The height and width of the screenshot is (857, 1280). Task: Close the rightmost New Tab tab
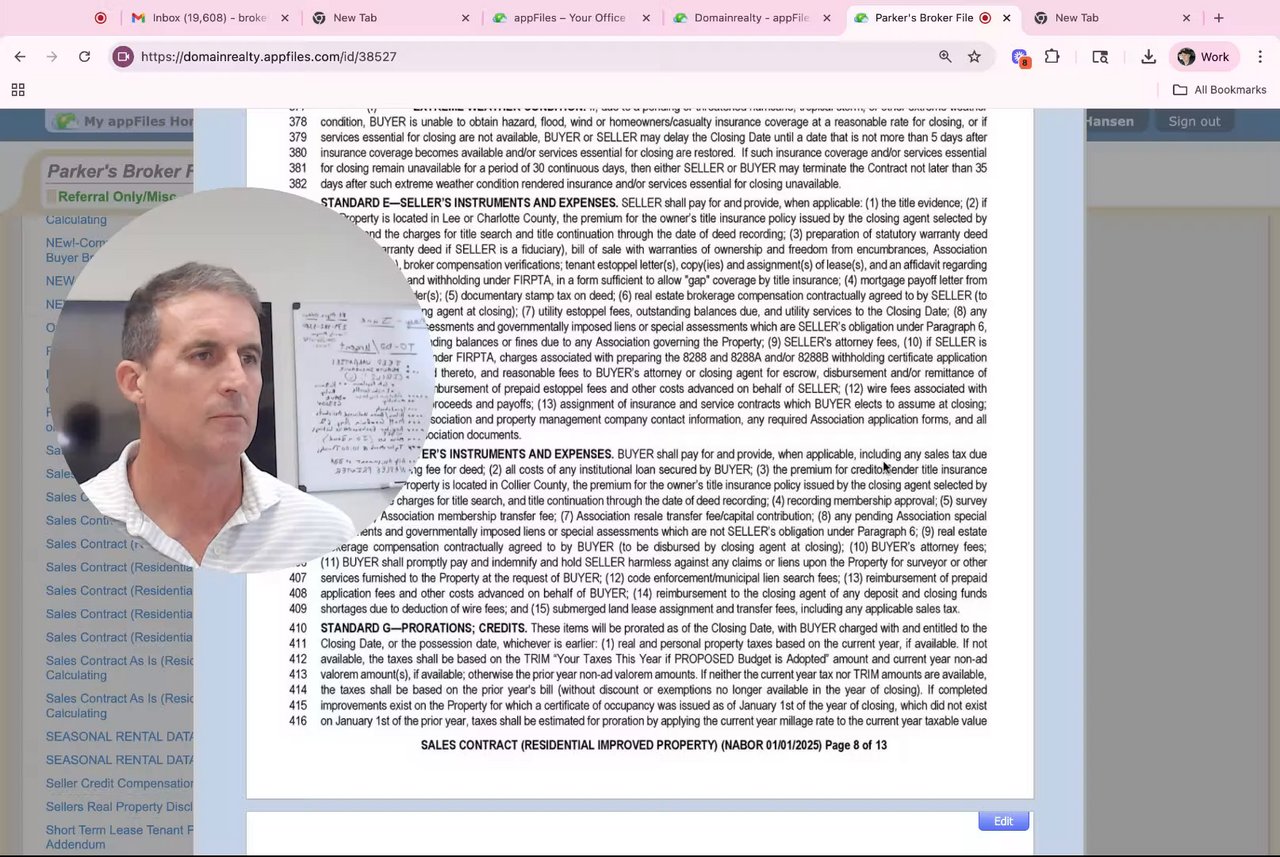click(x=1186, y=18)
